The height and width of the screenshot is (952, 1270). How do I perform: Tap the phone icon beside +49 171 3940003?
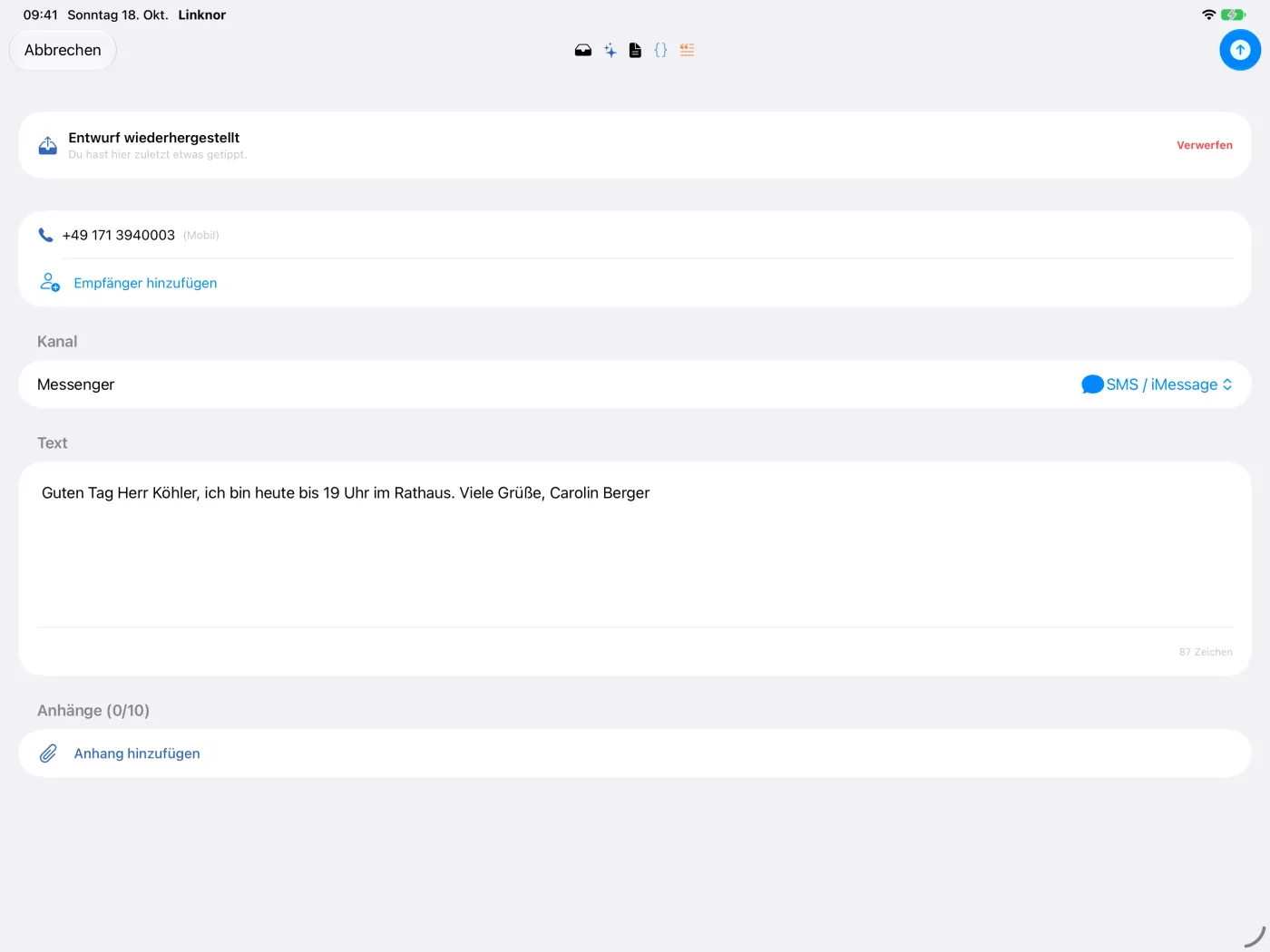coord(45,235)
